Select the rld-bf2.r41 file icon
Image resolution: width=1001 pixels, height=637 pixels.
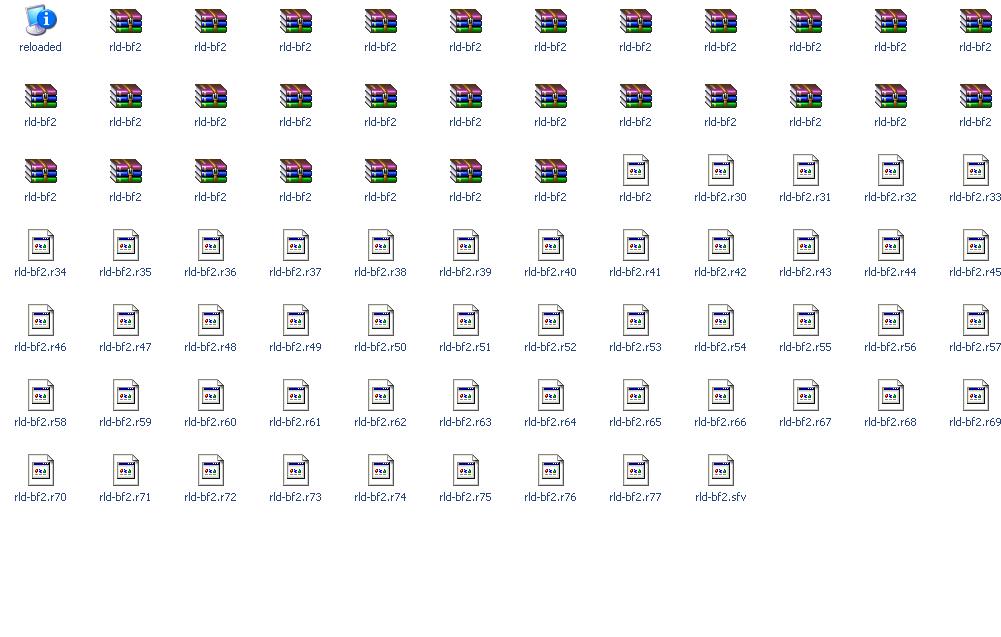[635, 245]
